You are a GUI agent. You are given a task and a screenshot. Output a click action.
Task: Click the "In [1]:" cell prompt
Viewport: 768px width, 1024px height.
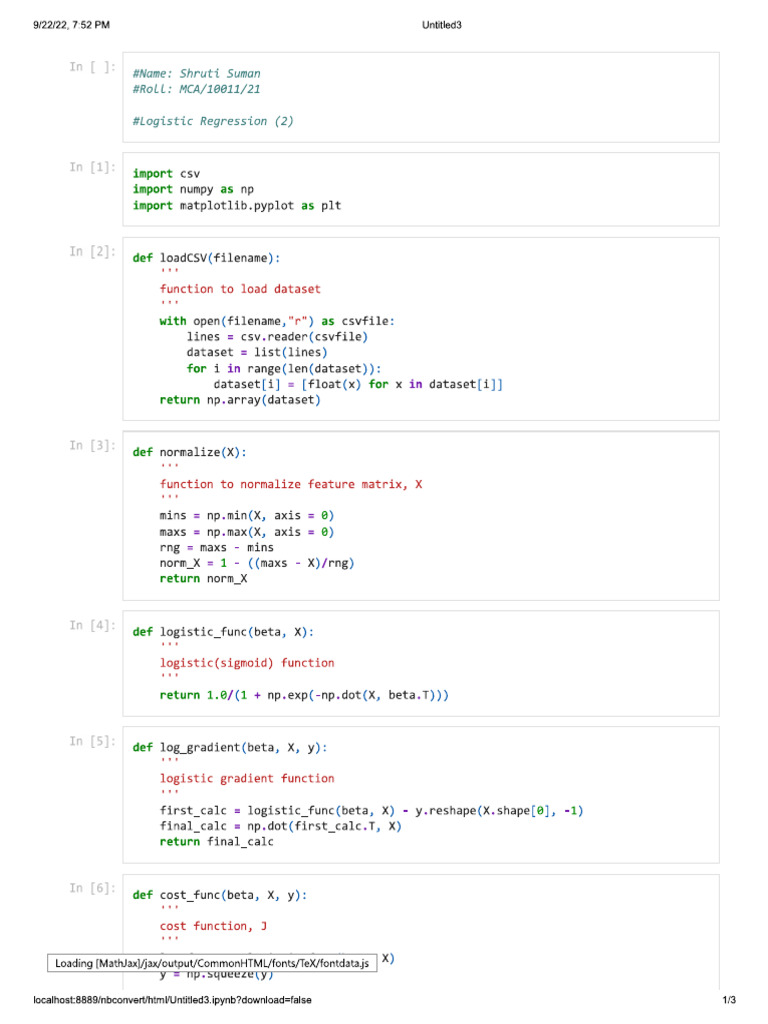click(x=93, y=167)
